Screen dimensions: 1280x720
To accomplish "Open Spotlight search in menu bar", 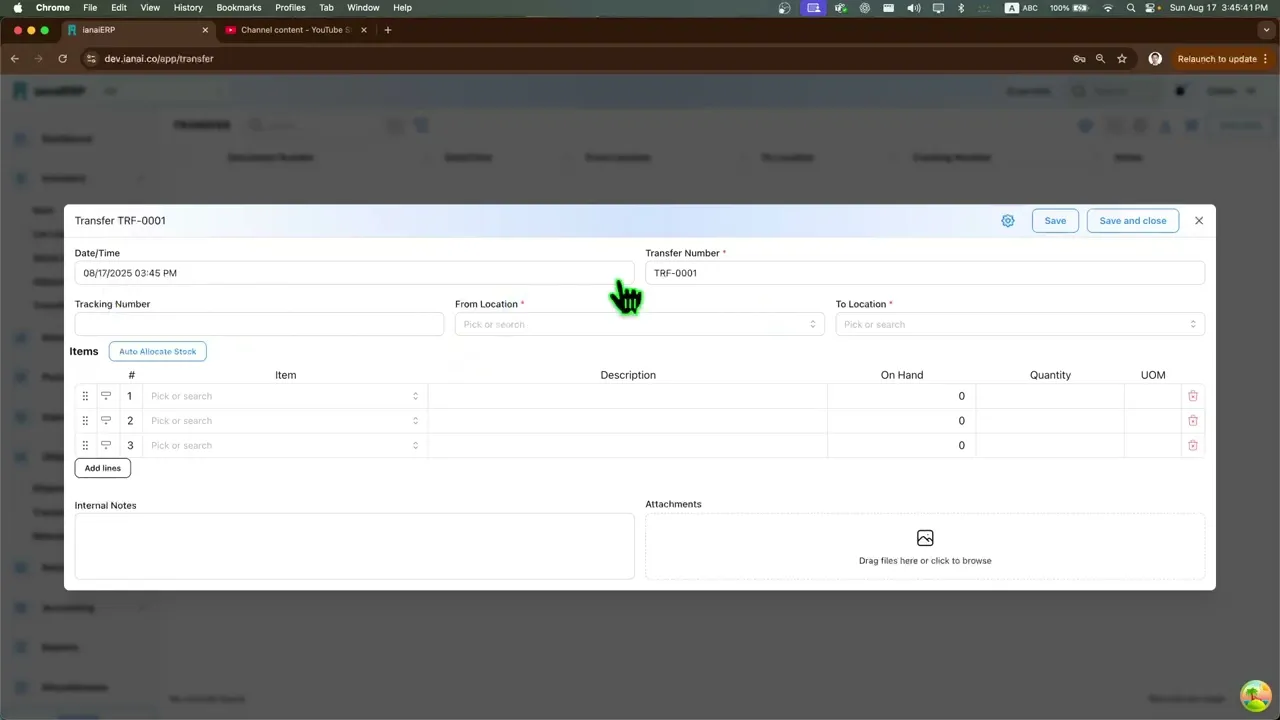I will click(x=1131, y=7).
